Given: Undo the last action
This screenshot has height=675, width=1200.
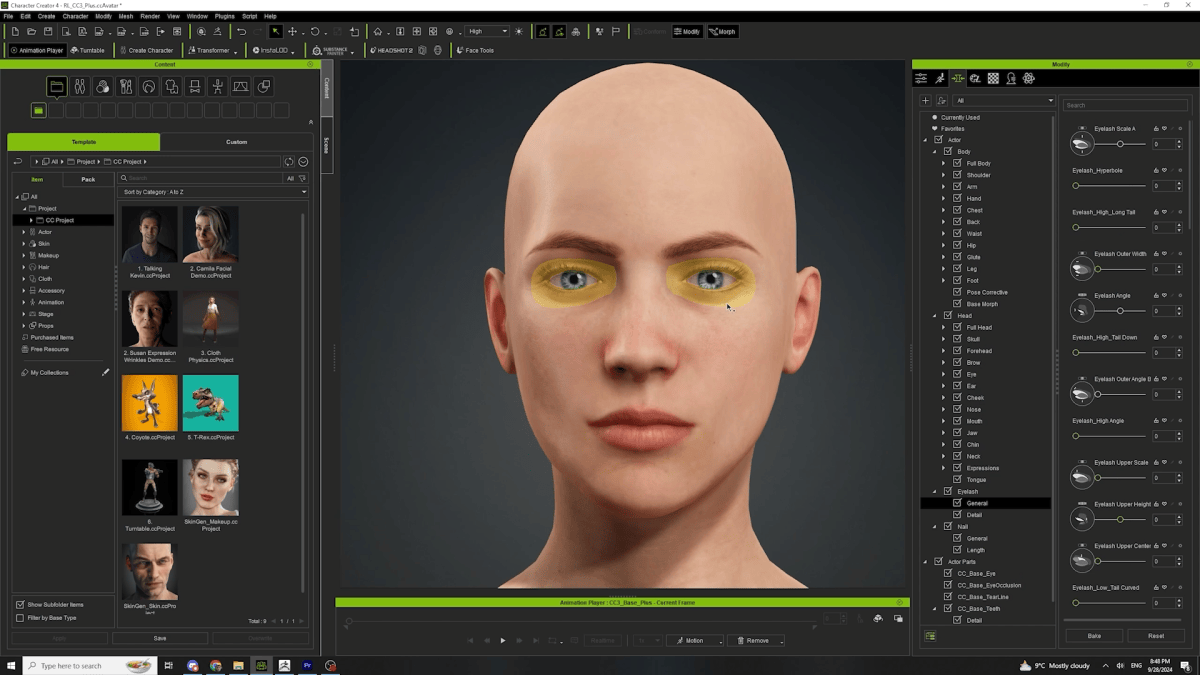Looking at the screenshot, I should 241,32.
